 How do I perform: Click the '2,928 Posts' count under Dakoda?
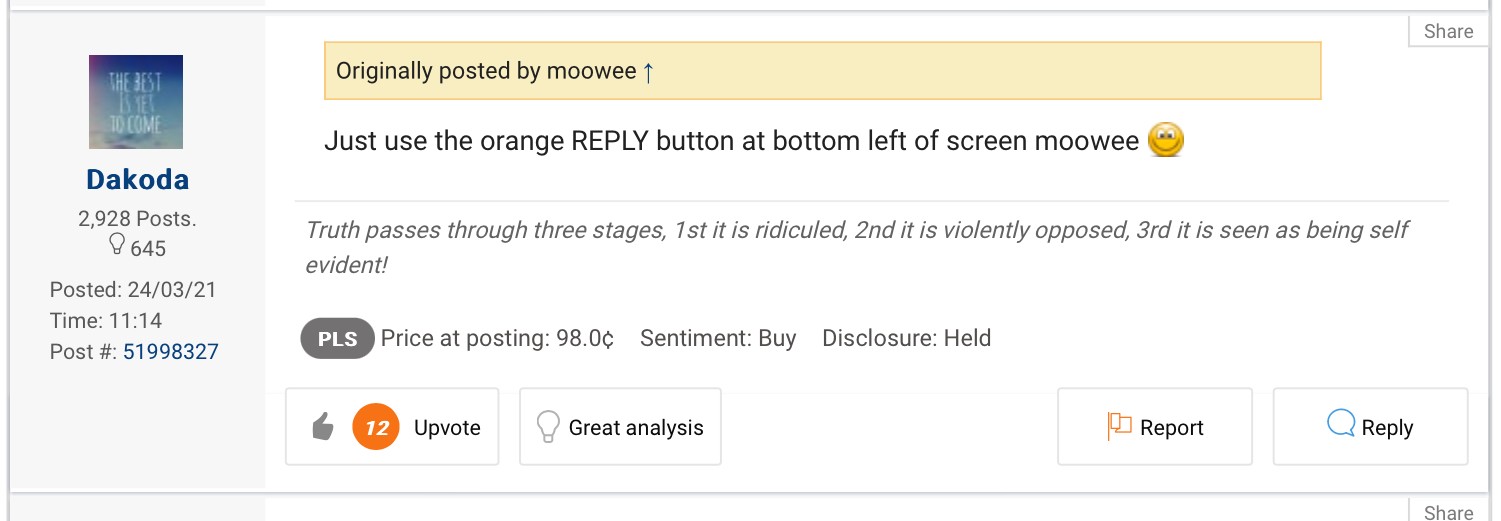click(x=137, y=219)
